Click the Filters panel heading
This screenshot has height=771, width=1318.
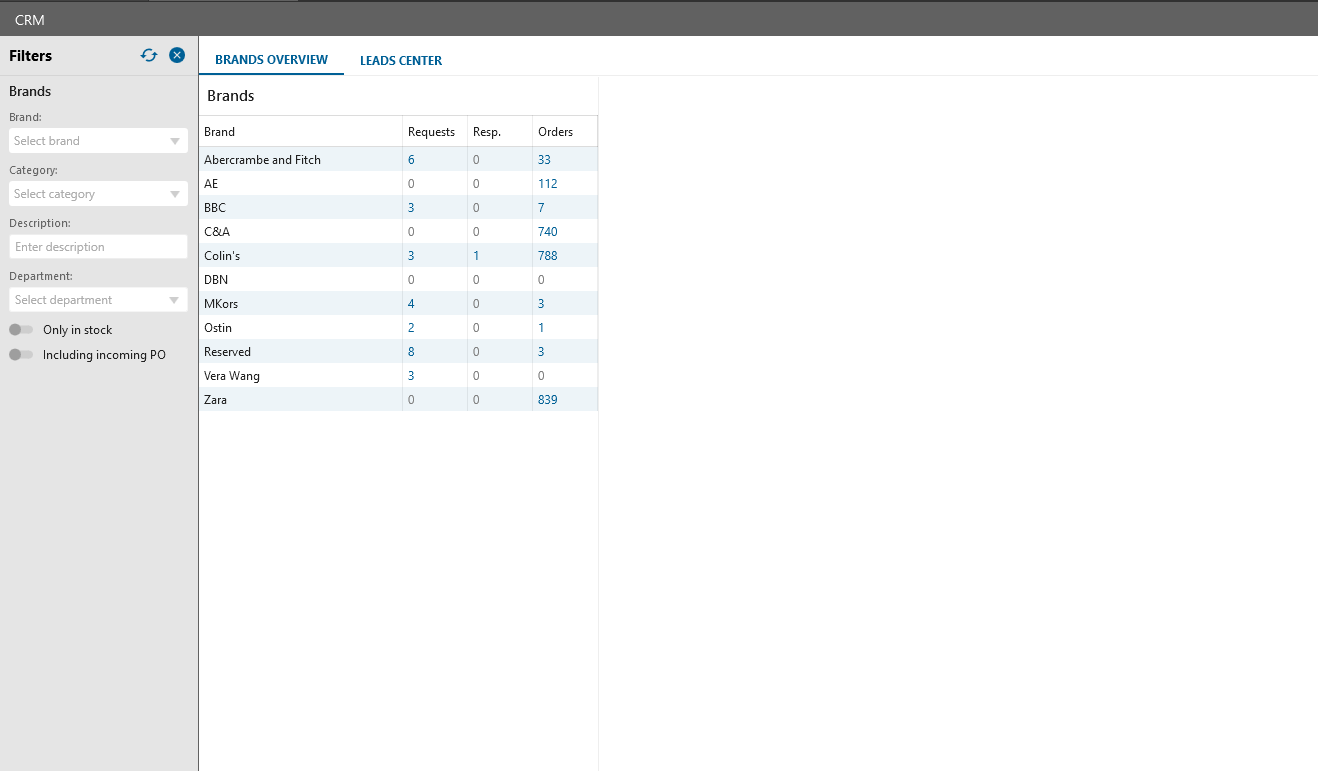(30, 56)
